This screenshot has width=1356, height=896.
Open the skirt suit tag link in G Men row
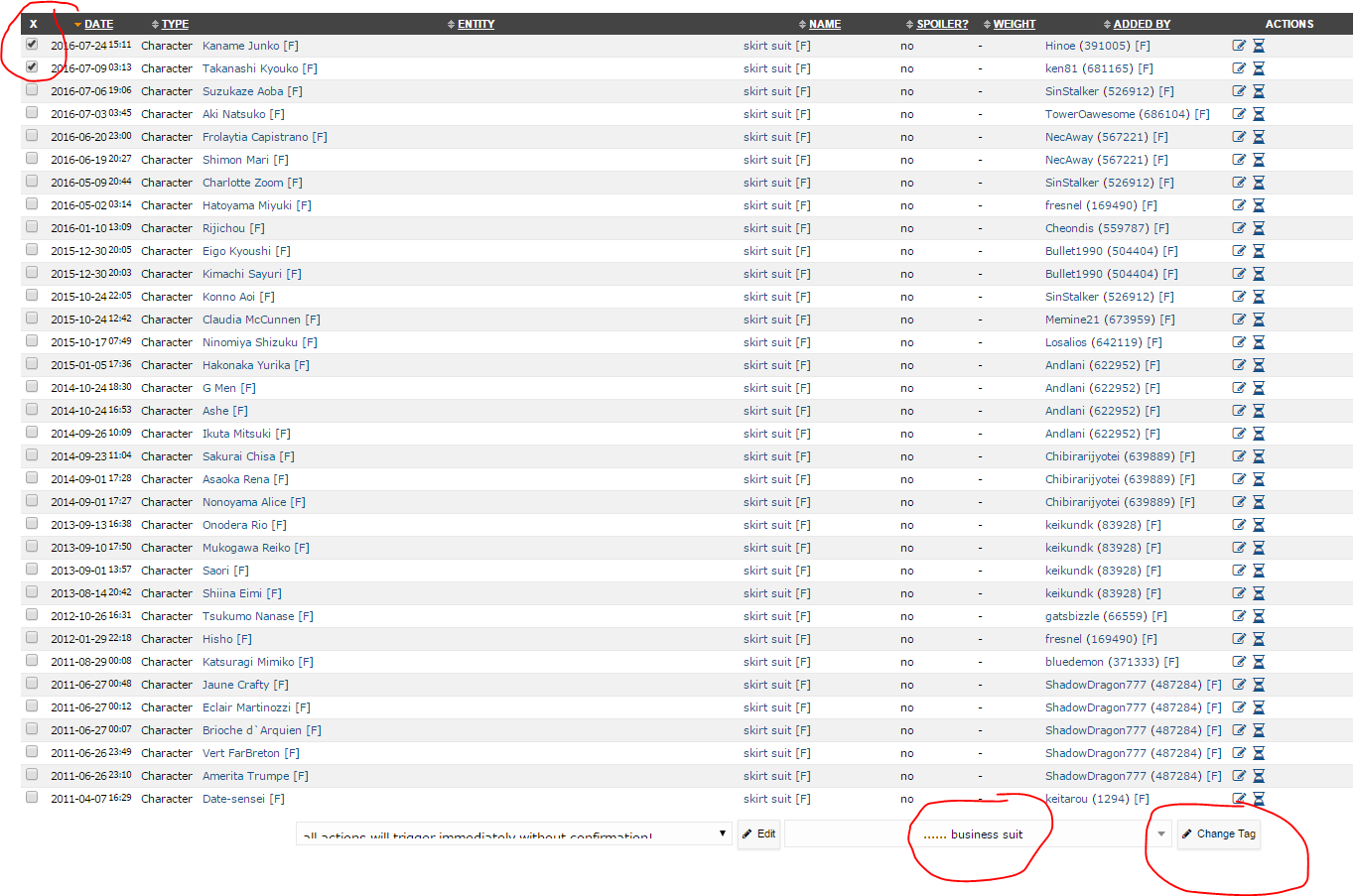[767, 388]
